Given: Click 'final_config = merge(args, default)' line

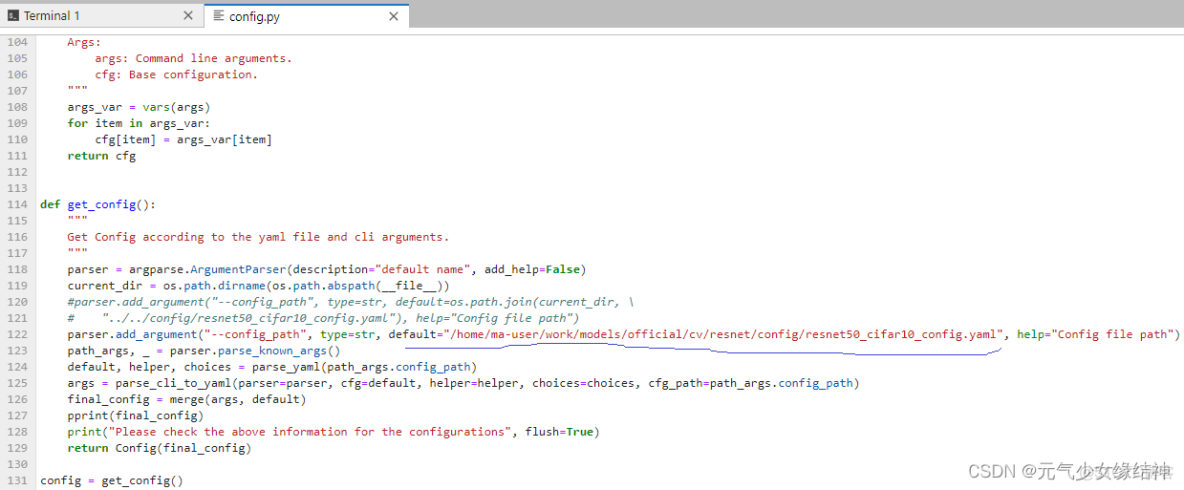Looking at the screenshot, I should pos(187,399).
